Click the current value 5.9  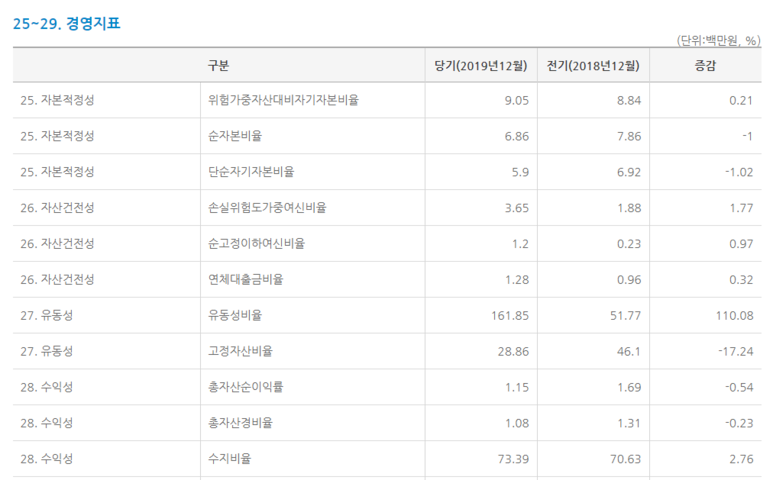520,172
